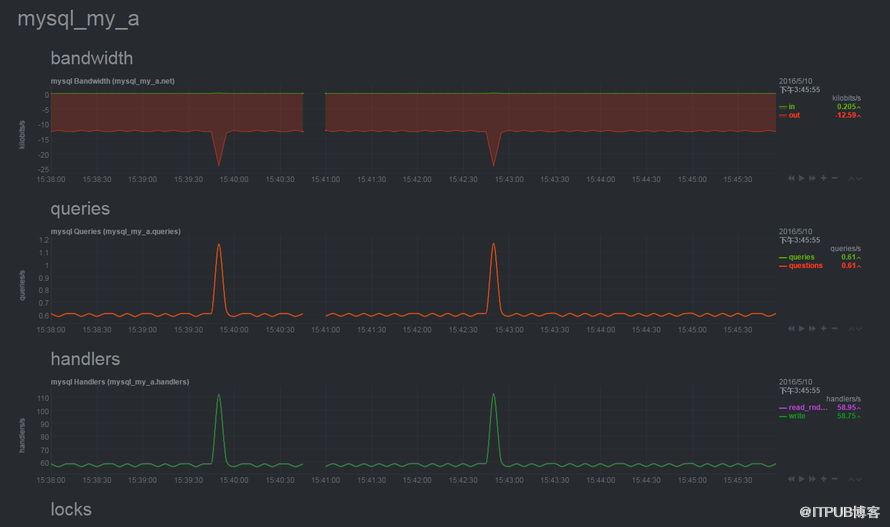Click the handlers chart peak near 15:42:50
The image size is (890, 527).
493,395
